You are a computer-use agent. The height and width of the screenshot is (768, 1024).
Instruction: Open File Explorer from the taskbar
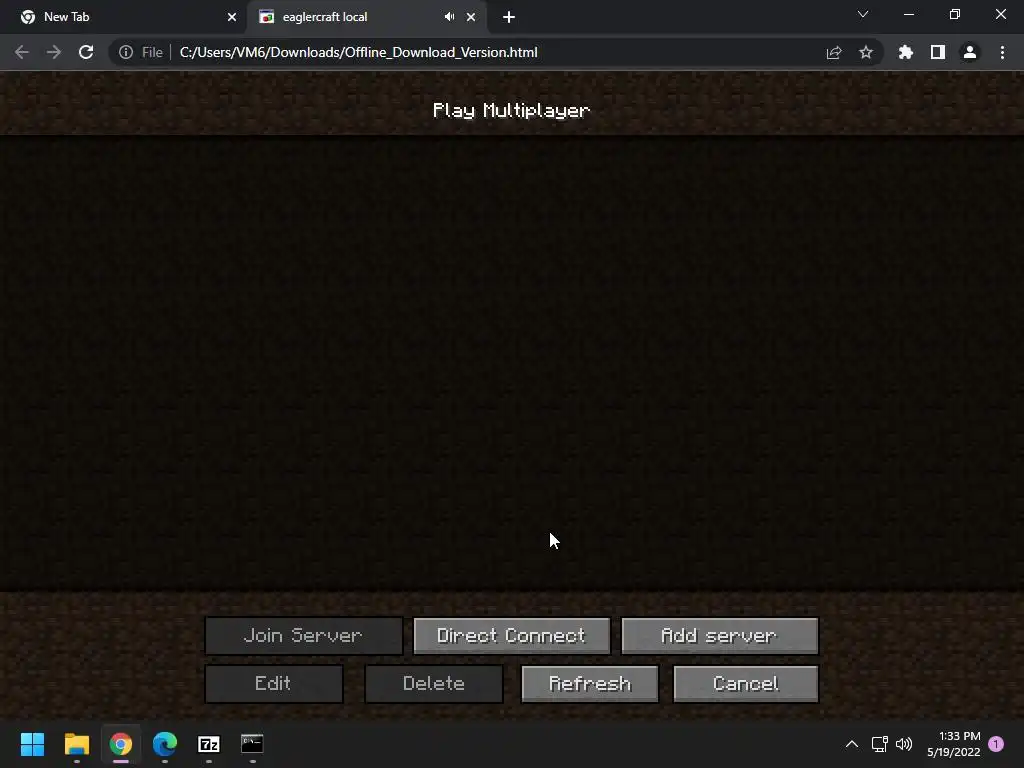76,744
